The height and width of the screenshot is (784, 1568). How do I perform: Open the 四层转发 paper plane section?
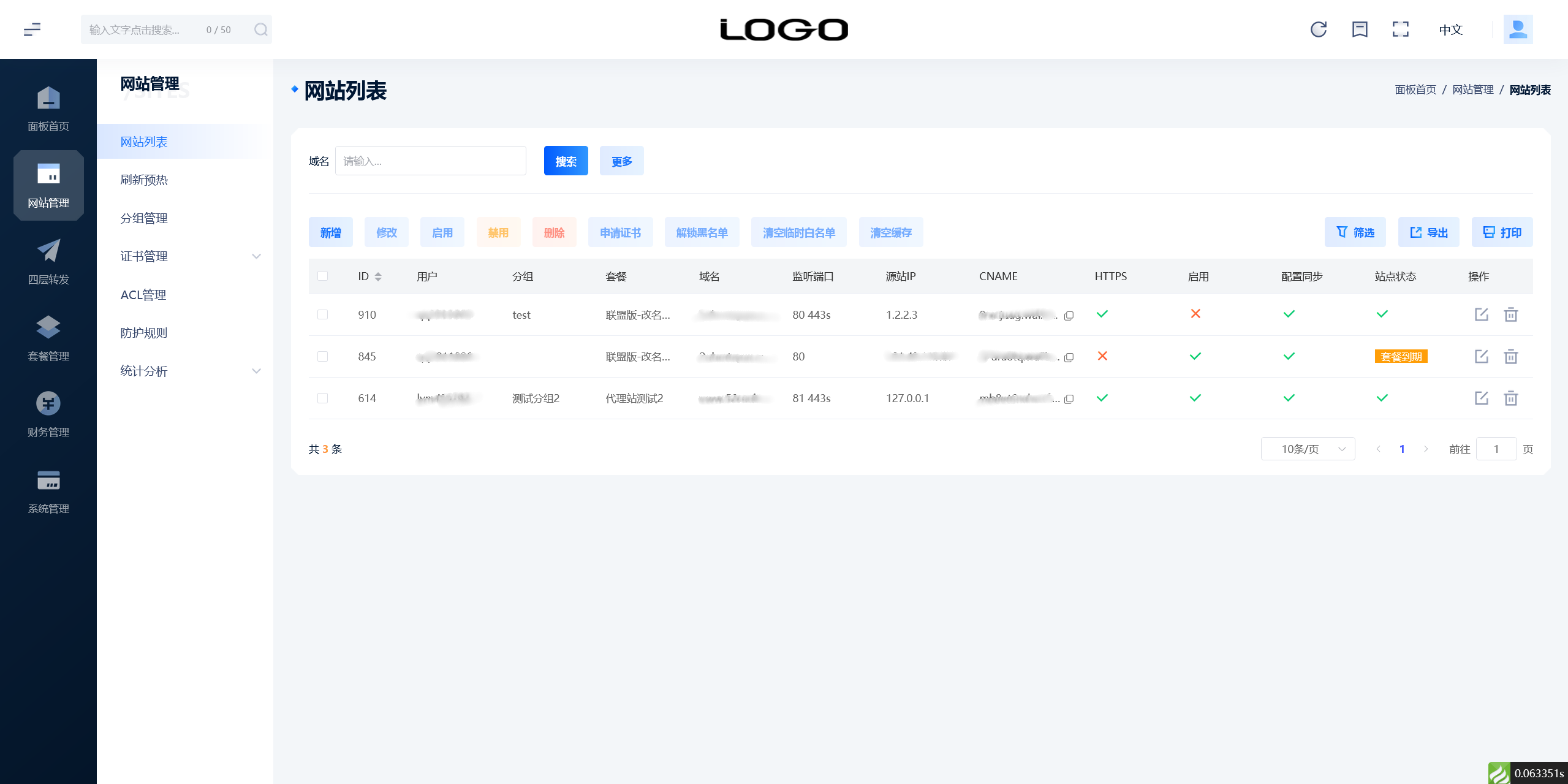click(48, 262)
